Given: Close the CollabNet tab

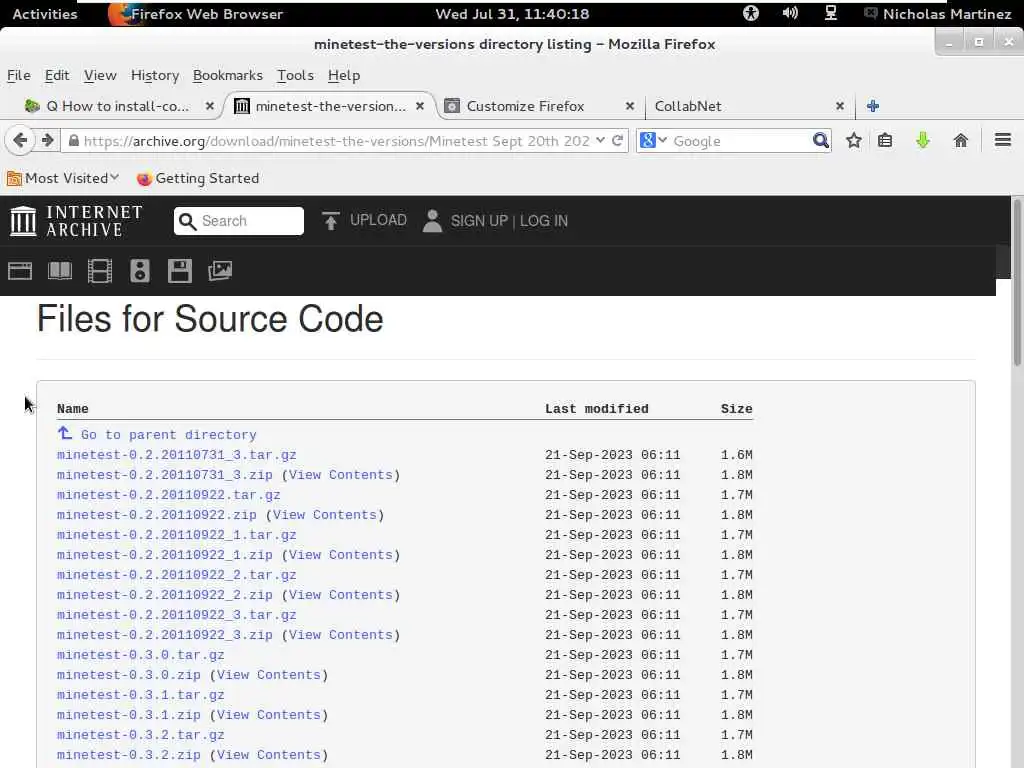Looking at the screenshot, I should pos(840,106).
